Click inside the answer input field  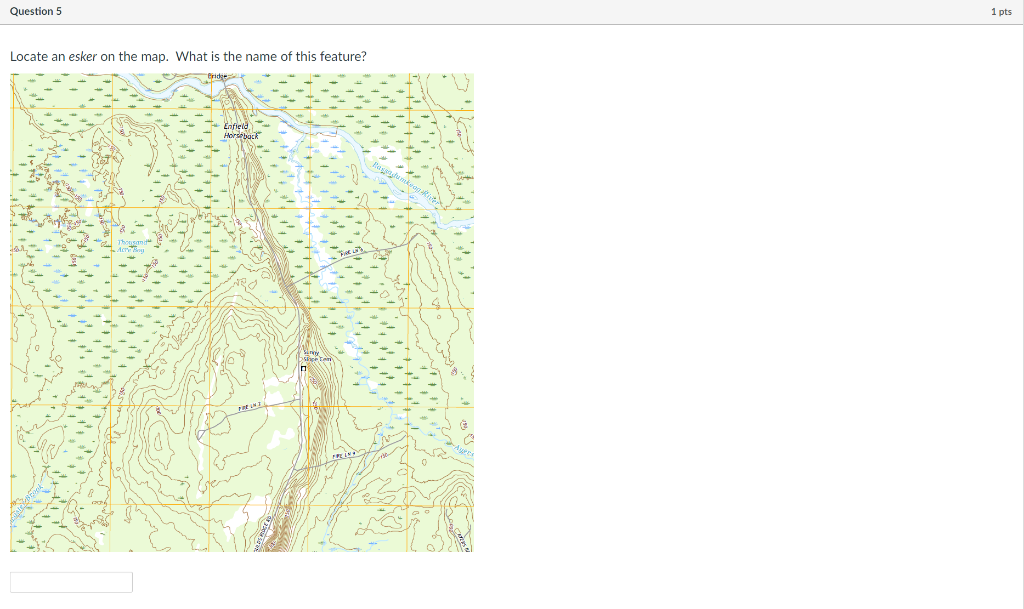pos(71,581)
